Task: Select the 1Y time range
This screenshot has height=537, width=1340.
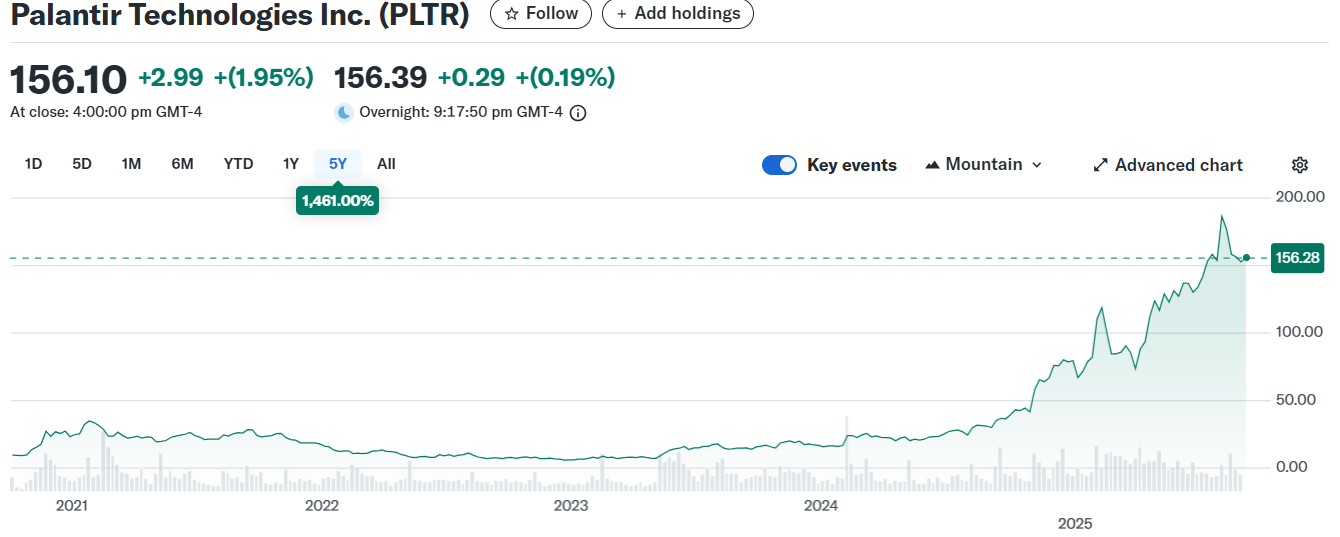Action: (x=291, y=164)
